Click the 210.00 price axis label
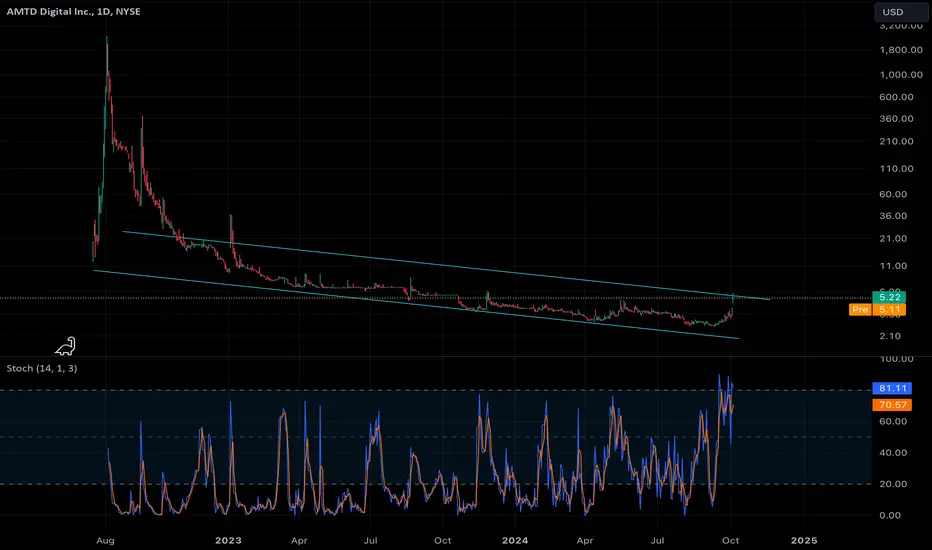 [x=896, y=142]
